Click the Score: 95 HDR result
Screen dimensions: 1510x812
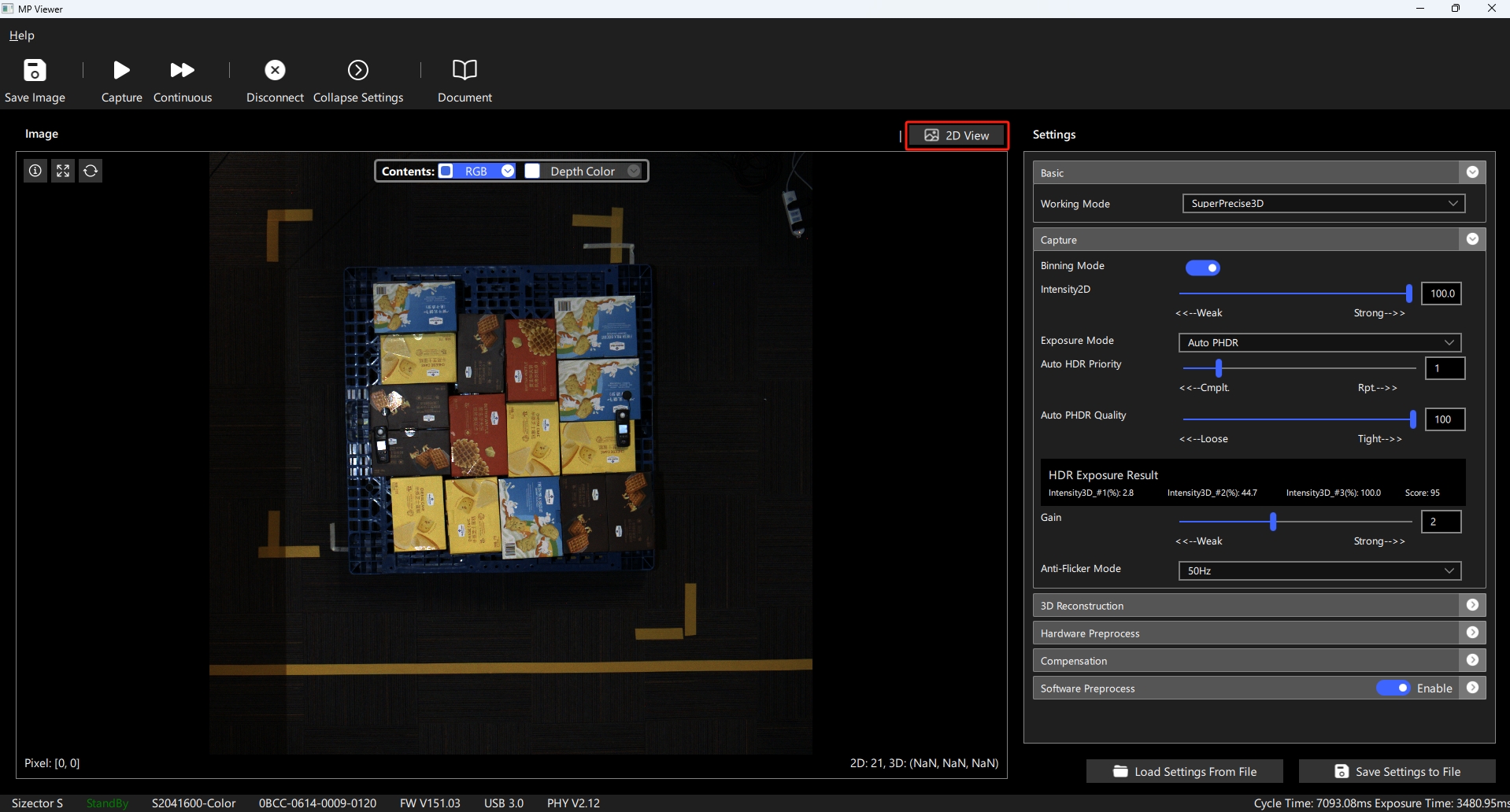click(1422, 493)
